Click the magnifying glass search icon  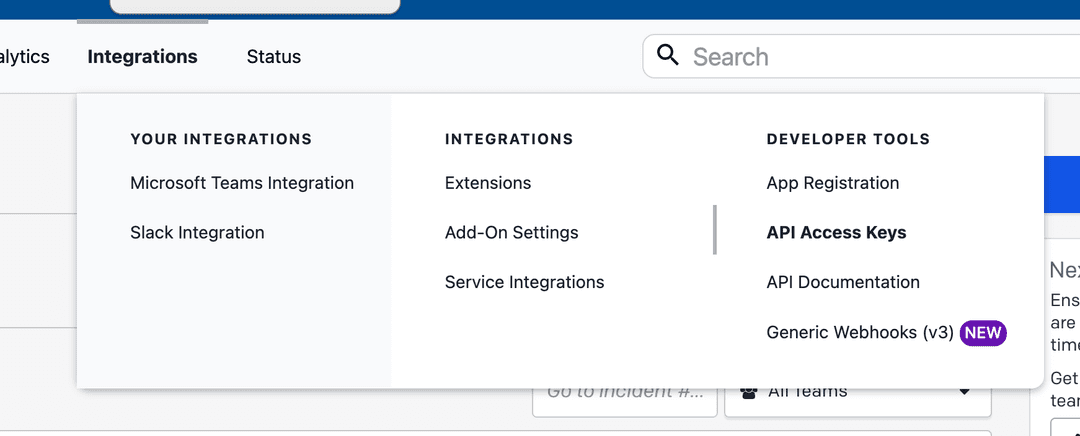click(668, 56)
